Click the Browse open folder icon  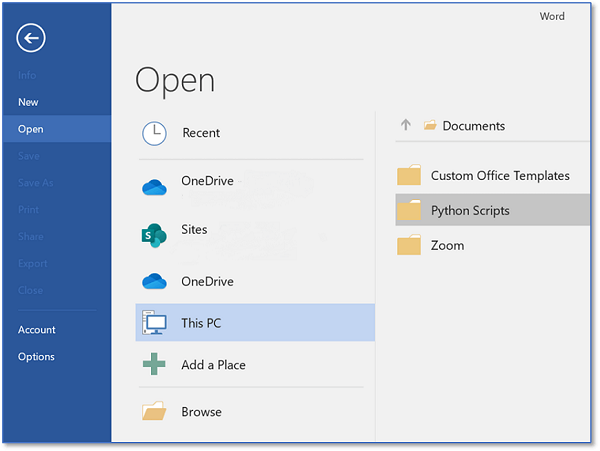point(154,411)
